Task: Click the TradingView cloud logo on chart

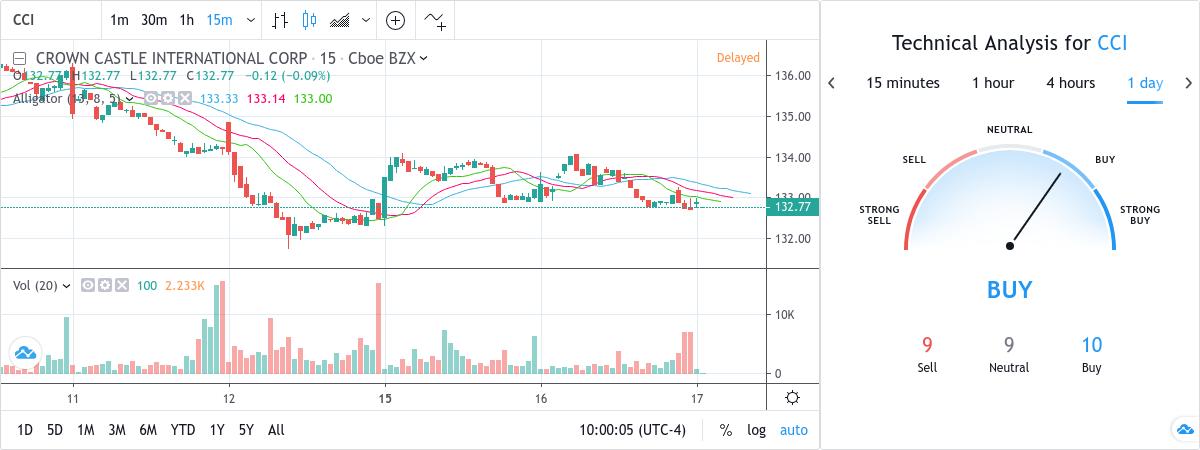Action: [24, 353]
